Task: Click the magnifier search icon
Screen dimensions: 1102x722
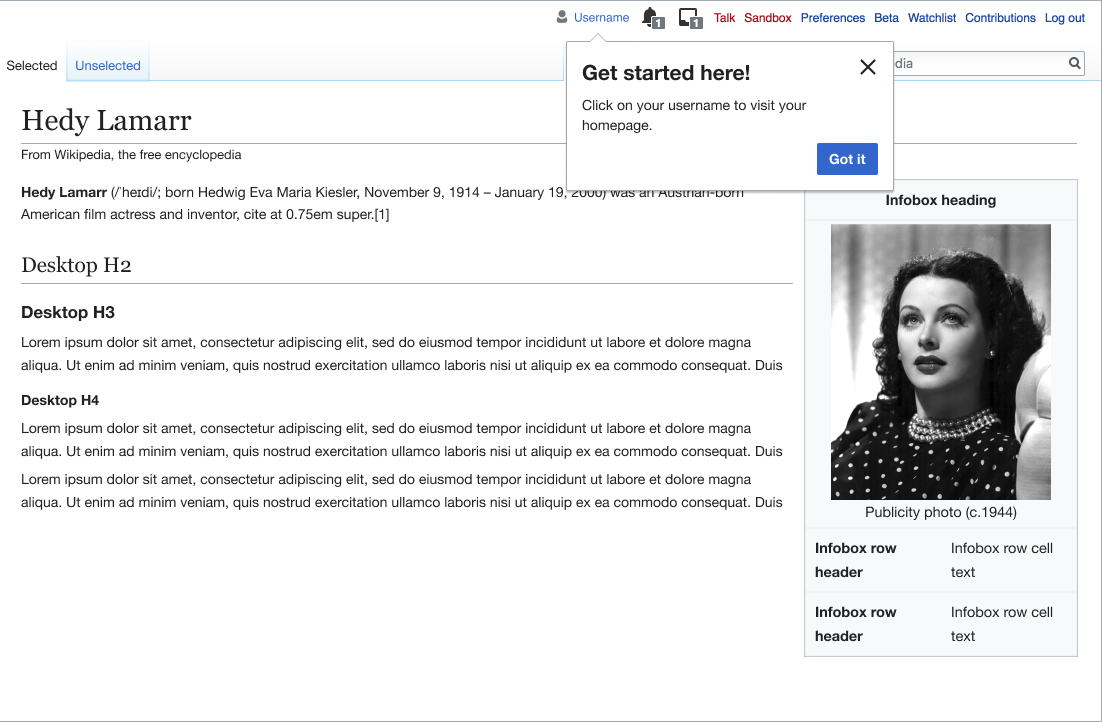Action: point(1074,64)
